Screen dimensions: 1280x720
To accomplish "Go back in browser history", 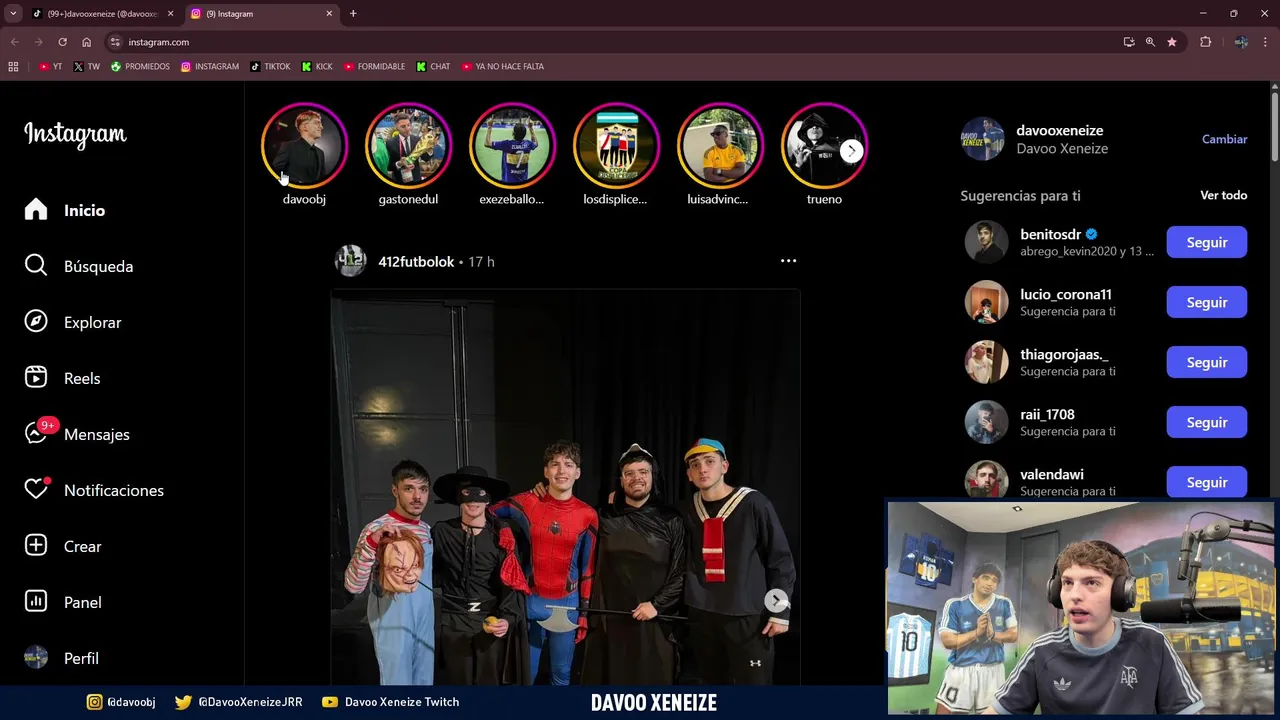I will pyautogui.click(x=14, y=42).
